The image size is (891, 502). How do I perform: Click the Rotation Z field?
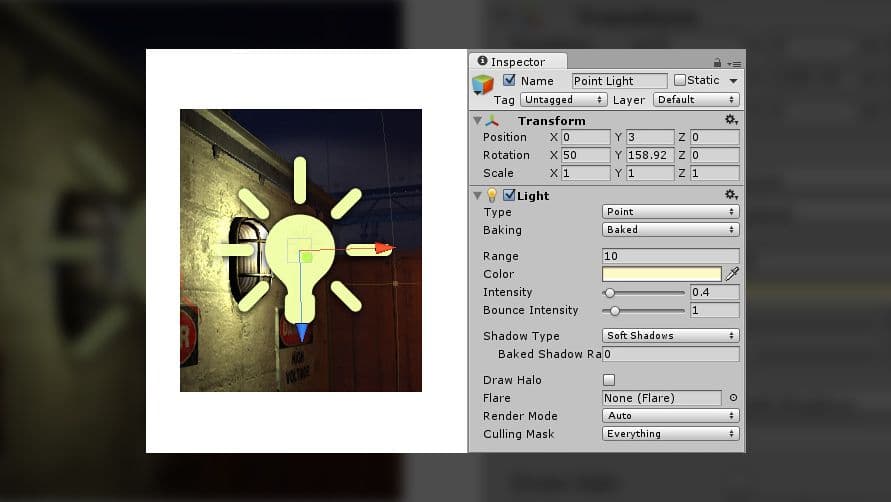[715, 155]
